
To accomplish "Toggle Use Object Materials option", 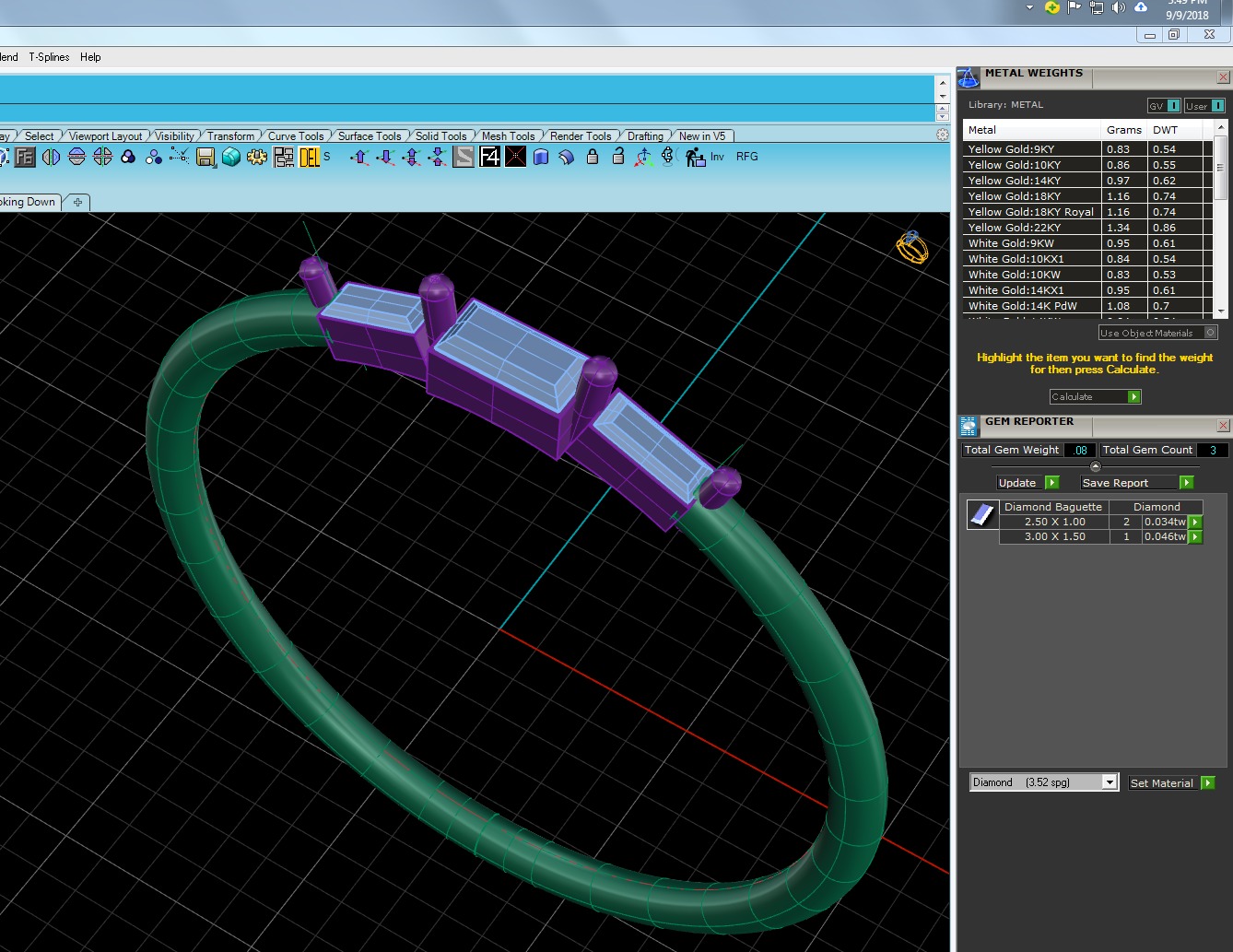I will pyautogui.click(x=1158, y=333).
